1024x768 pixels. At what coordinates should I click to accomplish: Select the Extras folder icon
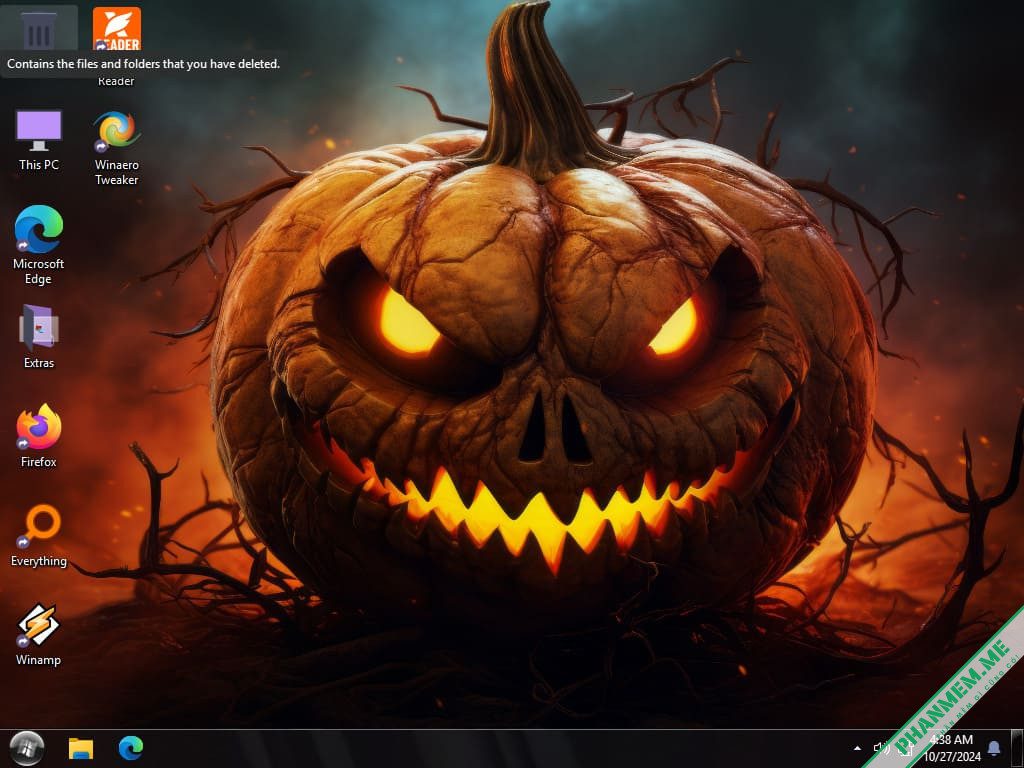click(x=39, y=336)
